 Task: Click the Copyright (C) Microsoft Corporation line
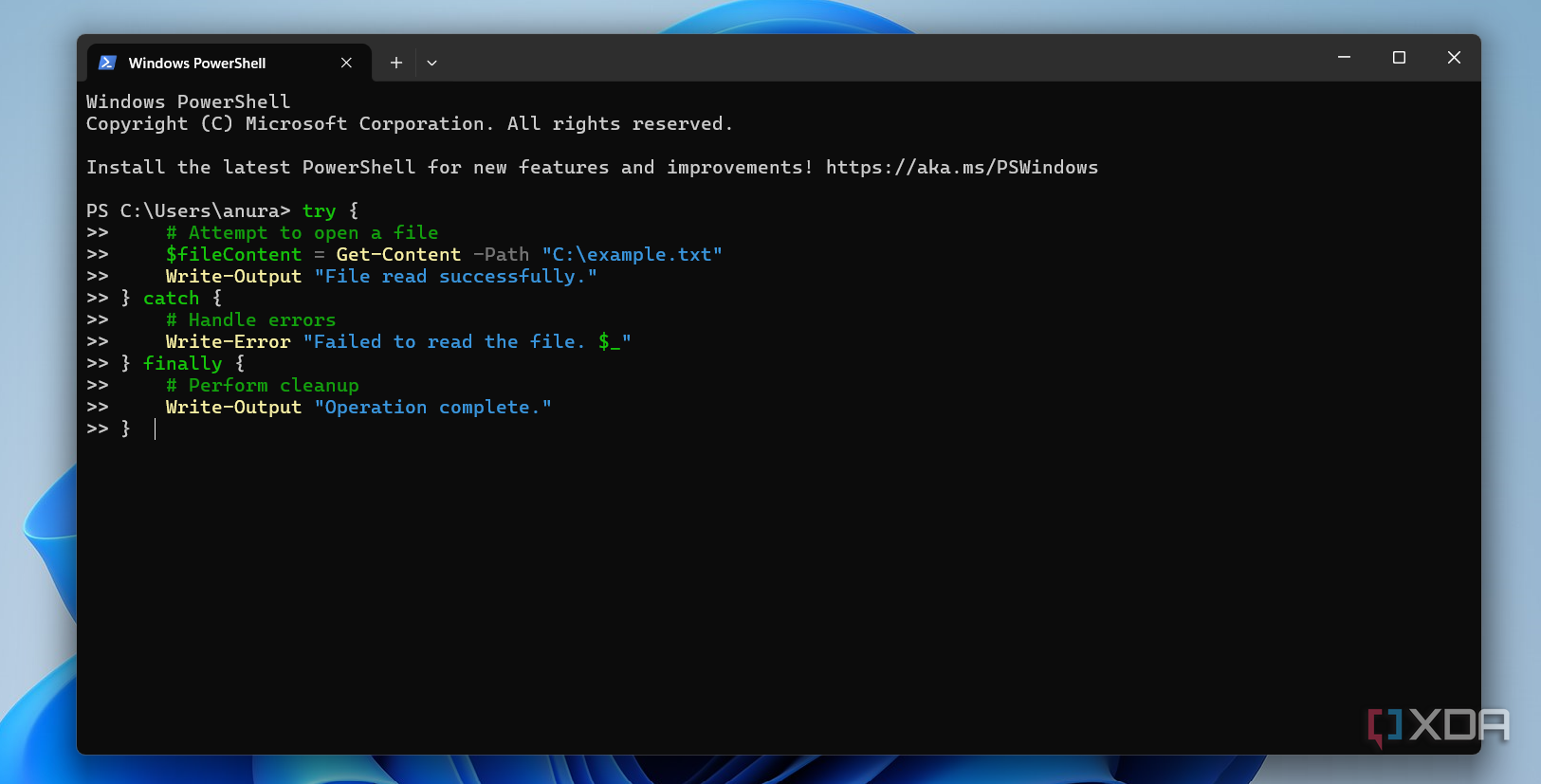pos(410,124)
